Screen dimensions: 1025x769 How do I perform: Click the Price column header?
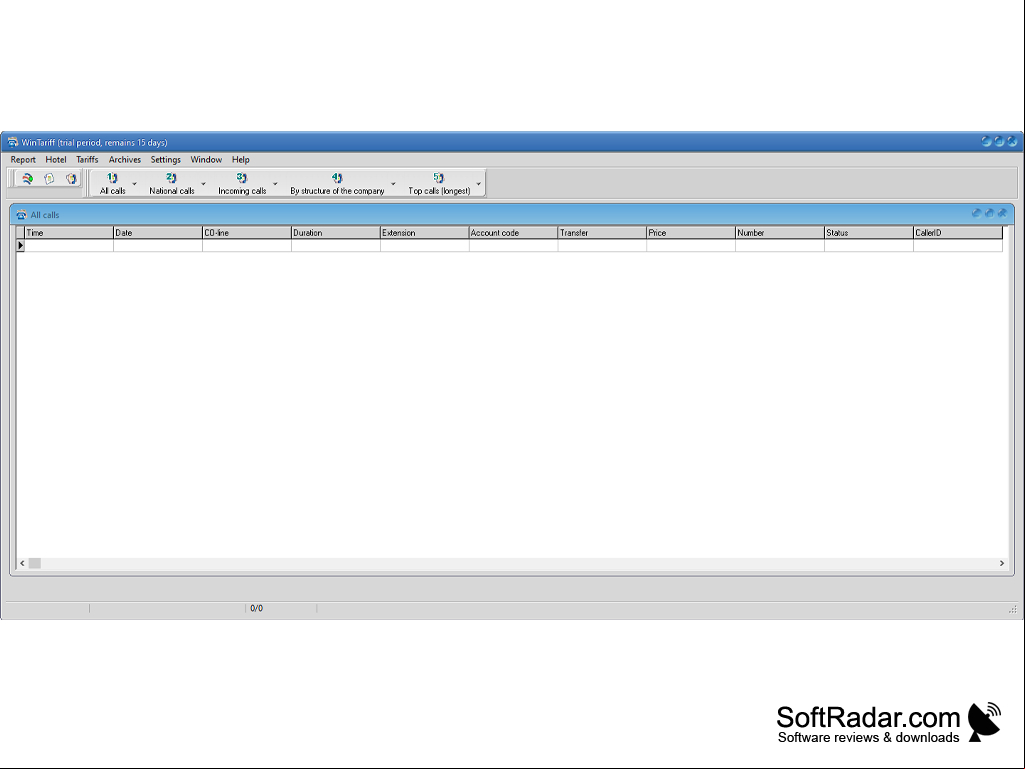coord(691,233)
